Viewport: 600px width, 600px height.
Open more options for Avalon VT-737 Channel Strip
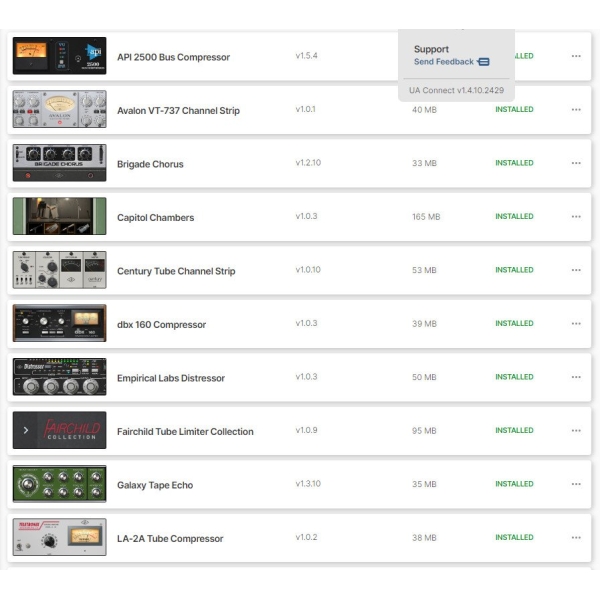tap(576, 110)
